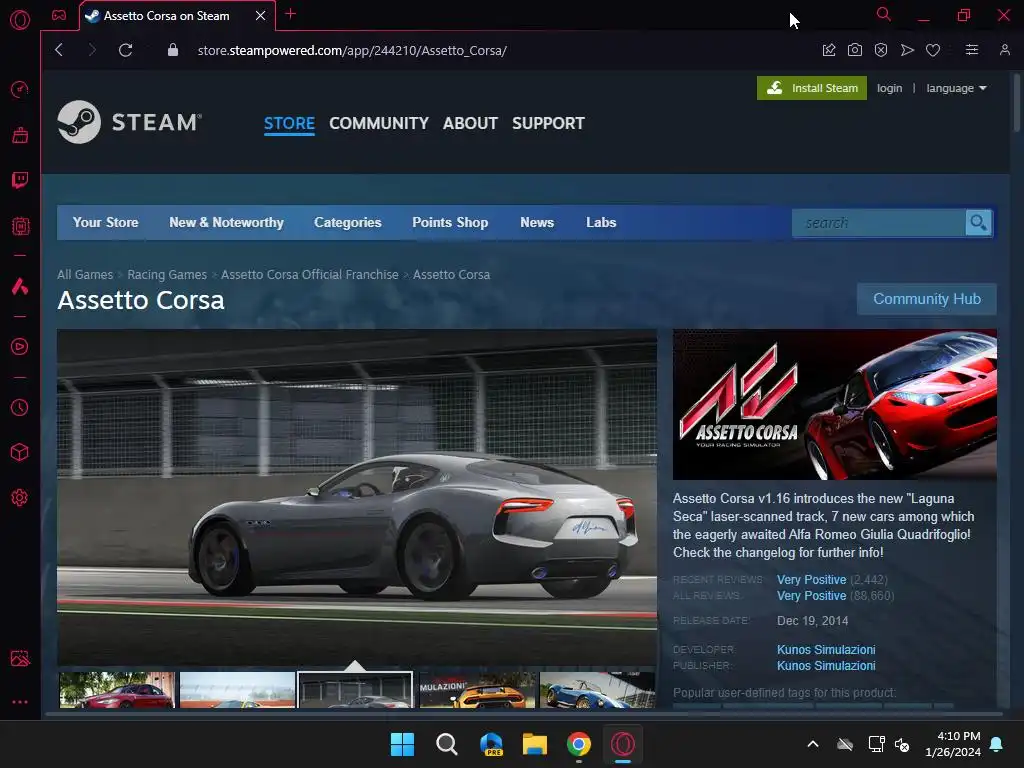Submit search with magnifier button
Image resolution: width=1024 pixels, height=768 pixels.
pyautogui.click(x=978, y=223)
